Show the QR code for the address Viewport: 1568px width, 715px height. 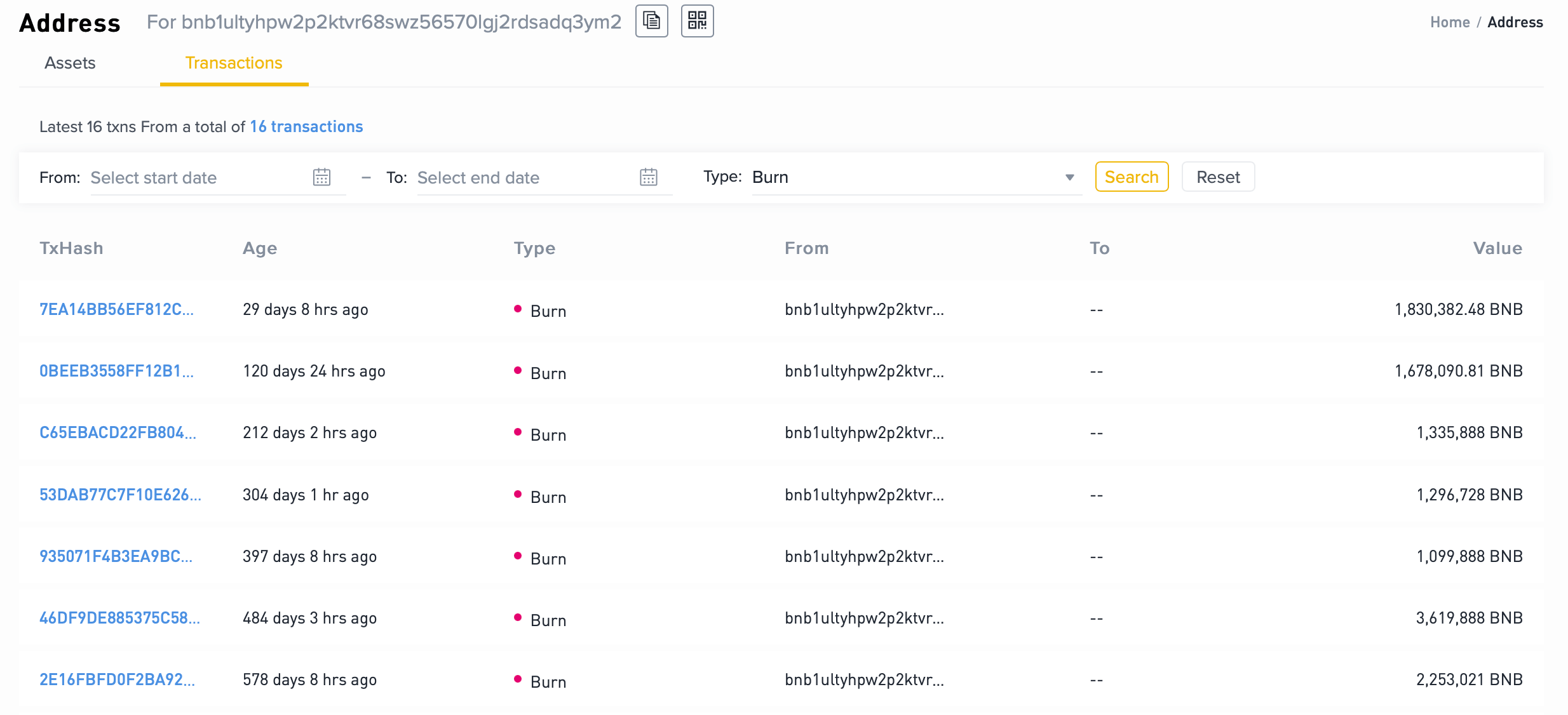[x=697, y=21]
